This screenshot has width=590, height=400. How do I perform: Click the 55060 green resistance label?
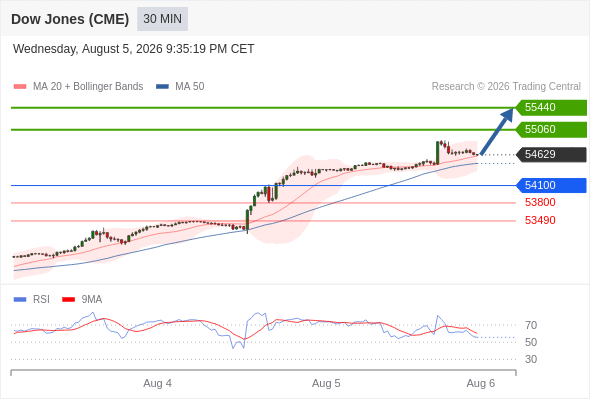(551, 129)
